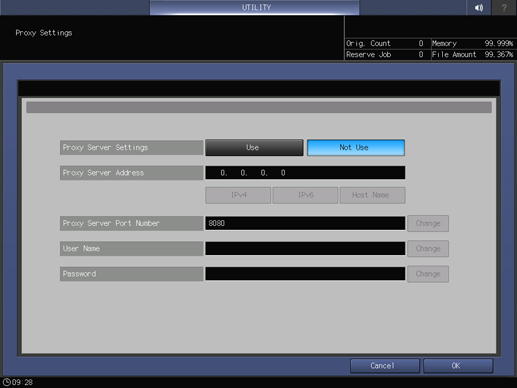This screenshot has width=517, height=388.
Task: Choose Host Name address type
Action: point(373,195)
